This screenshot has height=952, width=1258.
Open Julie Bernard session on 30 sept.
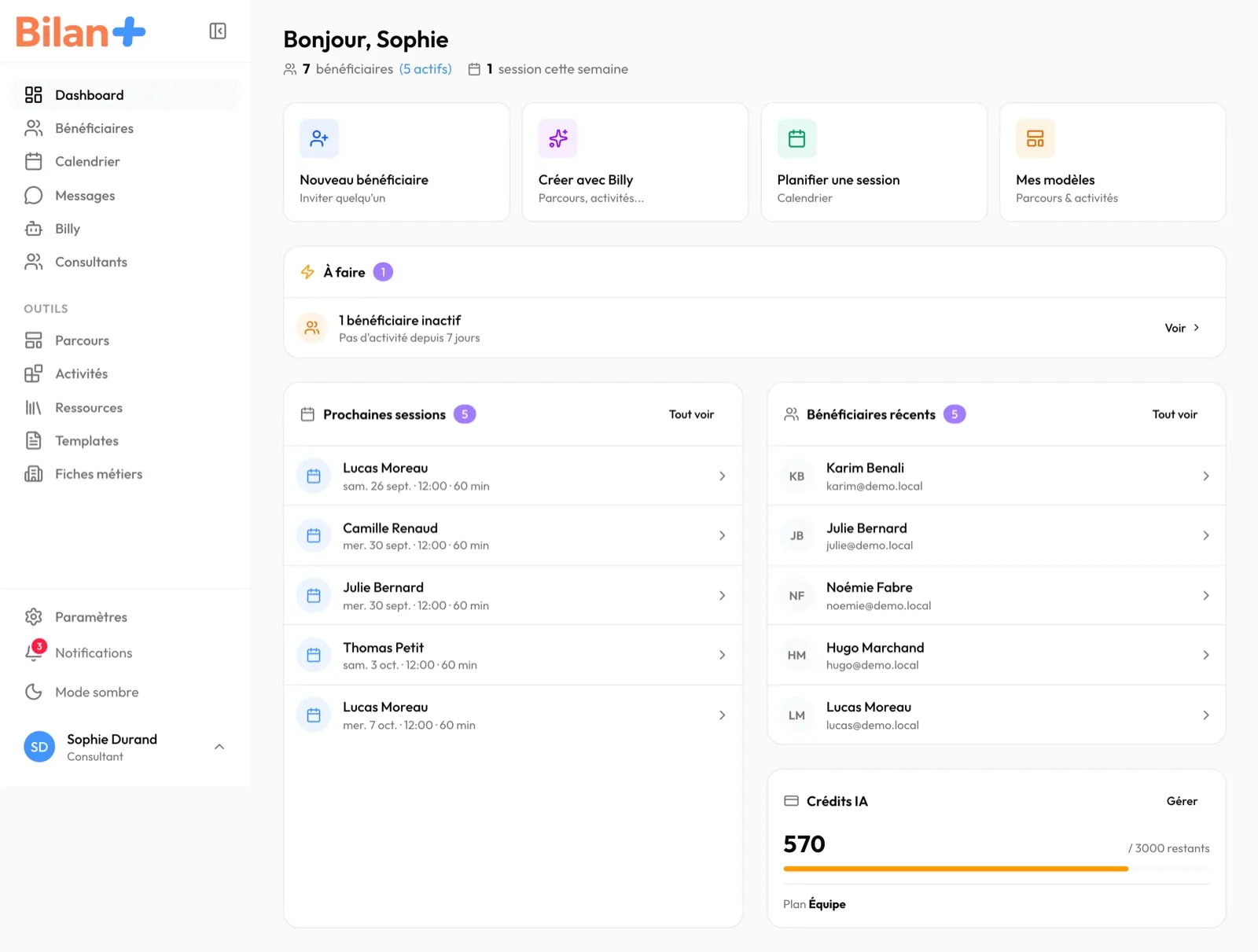pyautogui.click(x=513, y=596)
